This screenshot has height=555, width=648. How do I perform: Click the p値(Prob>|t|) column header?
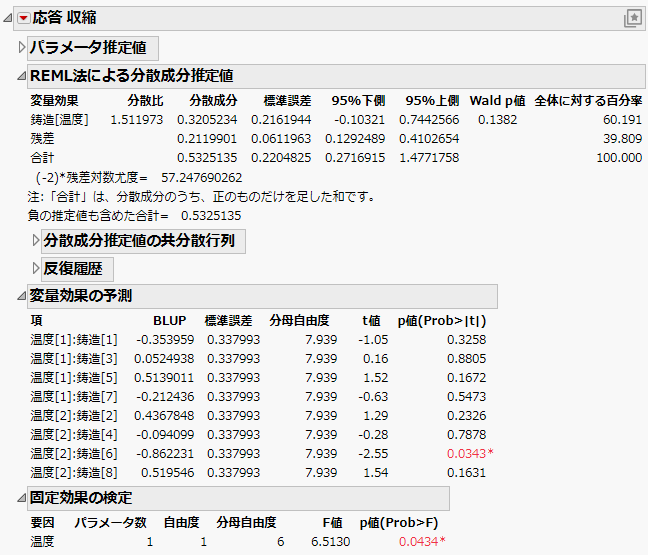442,321
